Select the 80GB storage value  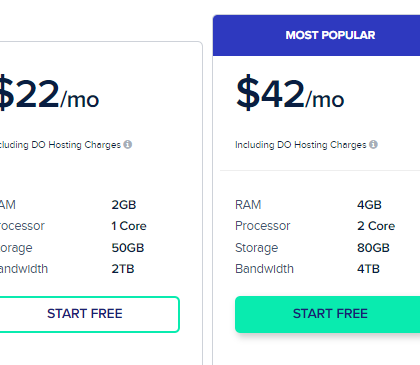[373, 248]
